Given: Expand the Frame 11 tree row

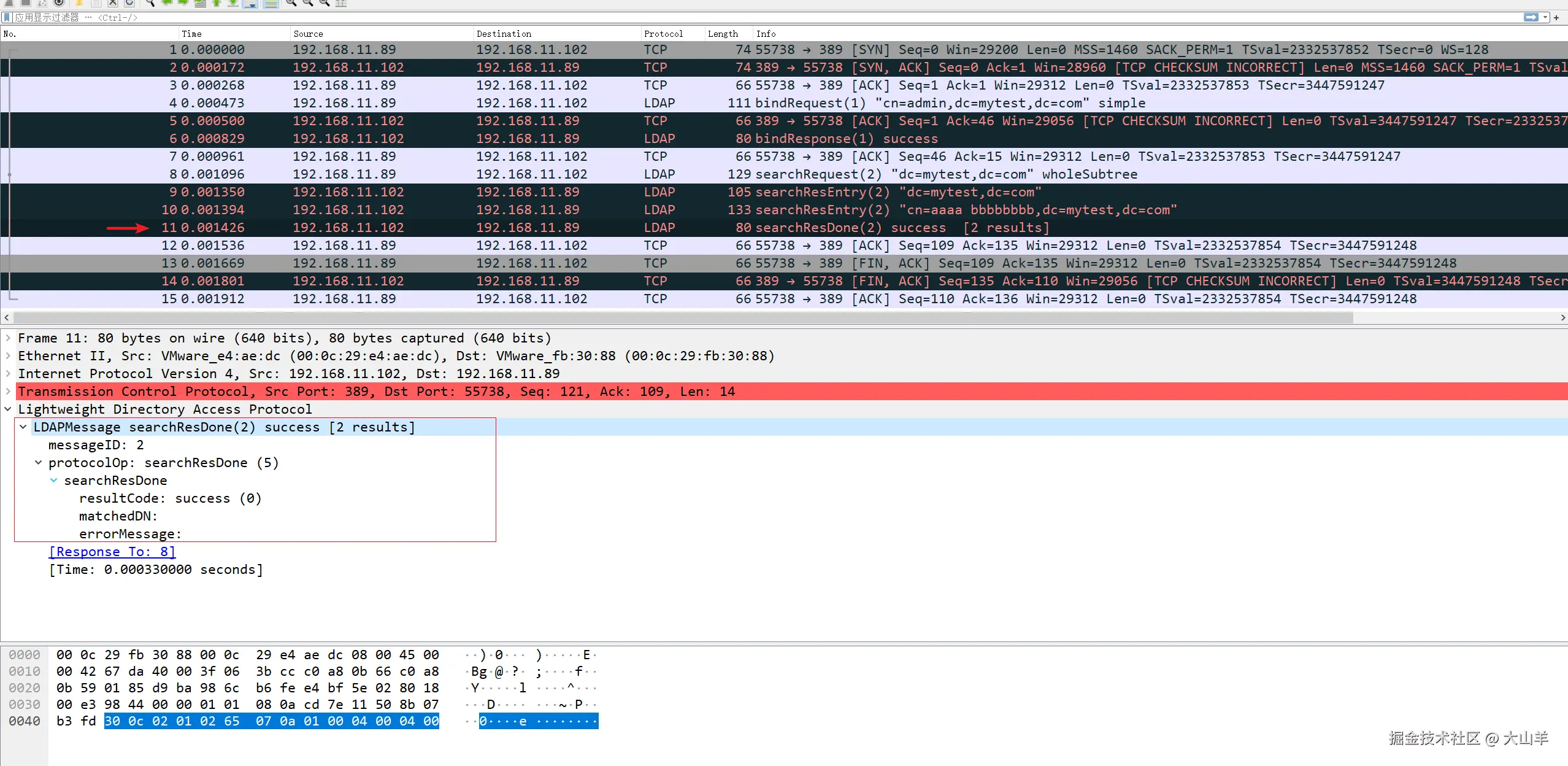Looking at the screenshot, I should pos(8,338).
